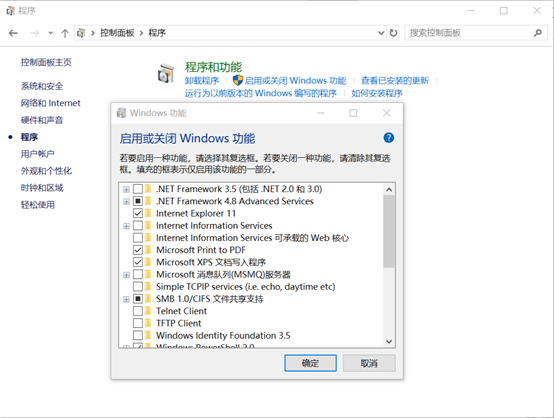Click feature list scroll up arrow
554x418 pixels.
click(389, 190)
